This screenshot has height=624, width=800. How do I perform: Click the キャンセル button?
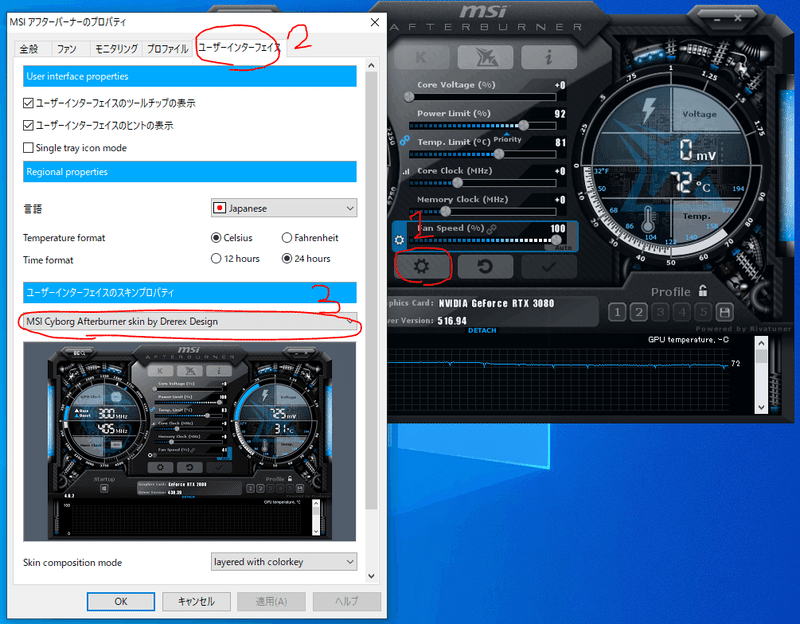(196, 602)
